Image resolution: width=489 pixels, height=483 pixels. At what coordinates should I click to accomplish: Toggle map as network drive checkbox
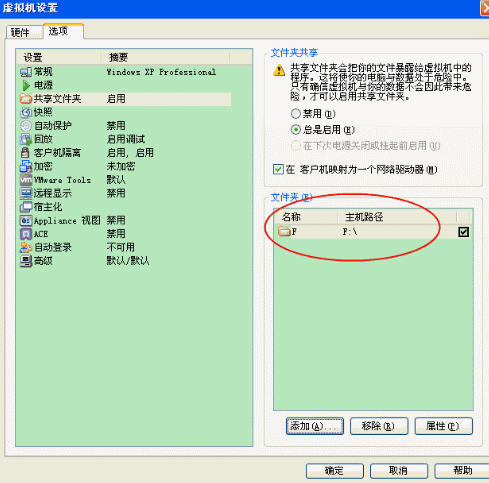pyautogui.click(x=278, y=169)
